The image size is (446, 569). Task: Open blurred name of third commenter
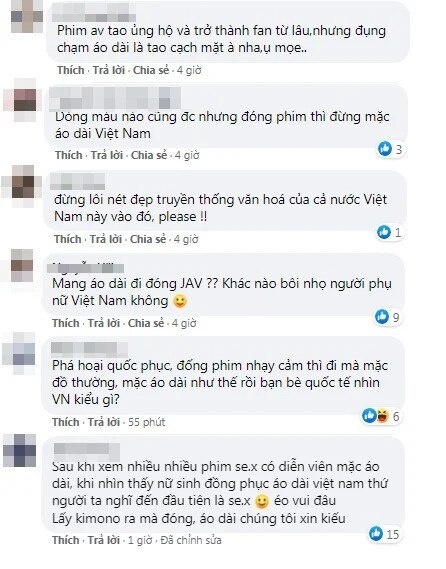(x=77, y=181)
